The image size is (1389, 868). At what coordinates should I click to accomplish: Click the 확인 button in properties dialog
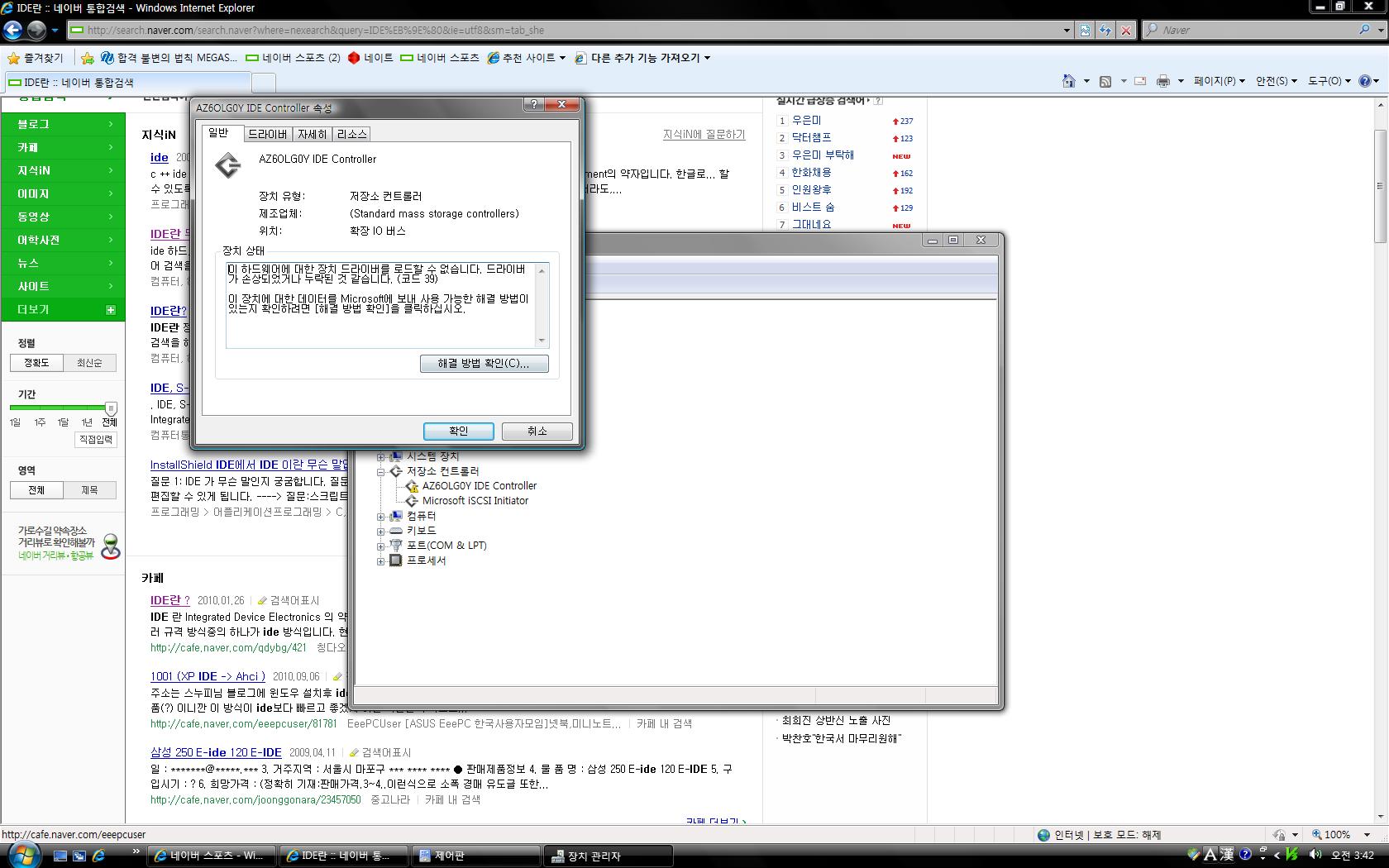coord(459,431)
